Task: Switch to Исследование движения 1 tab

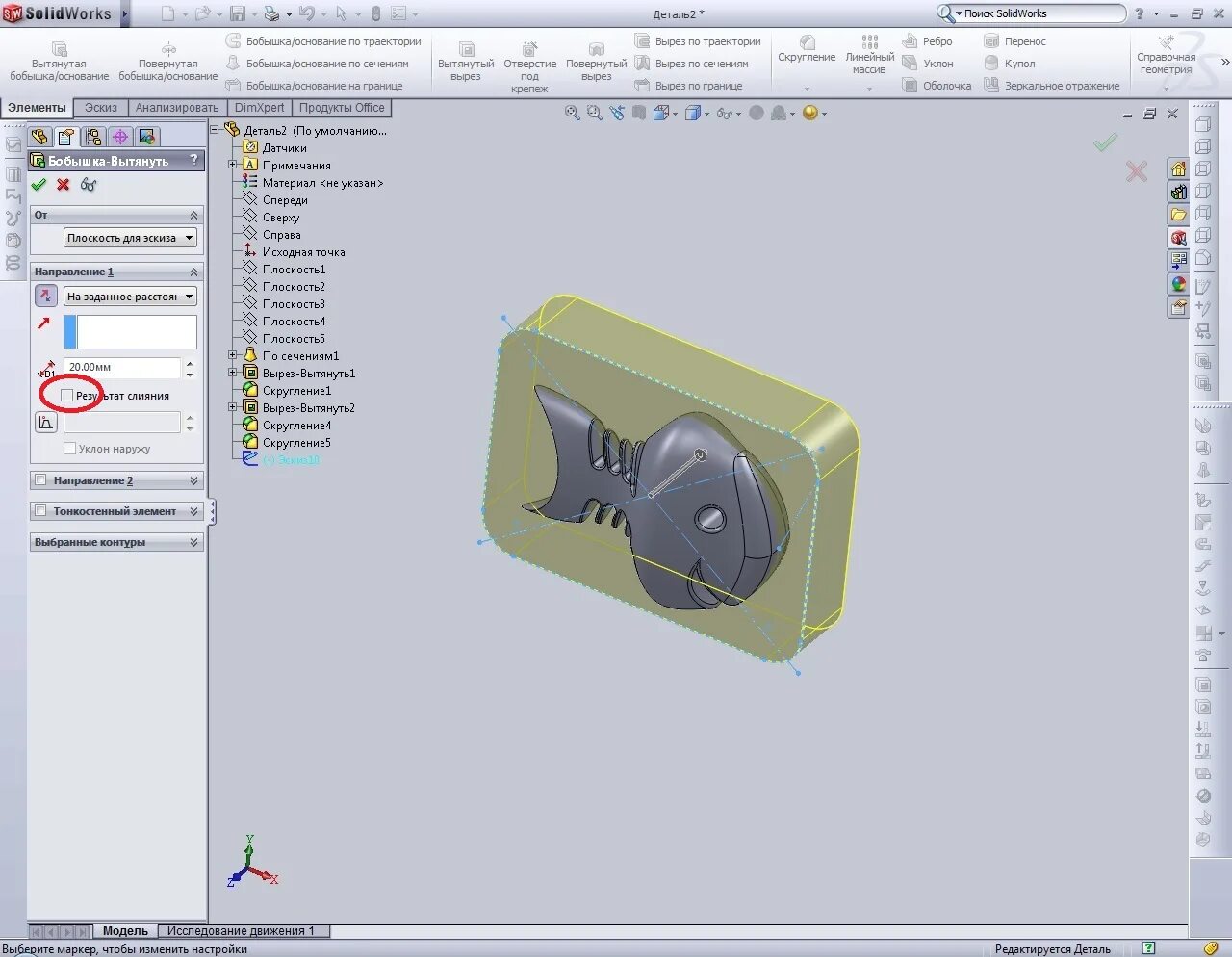Action: (241, 931)
